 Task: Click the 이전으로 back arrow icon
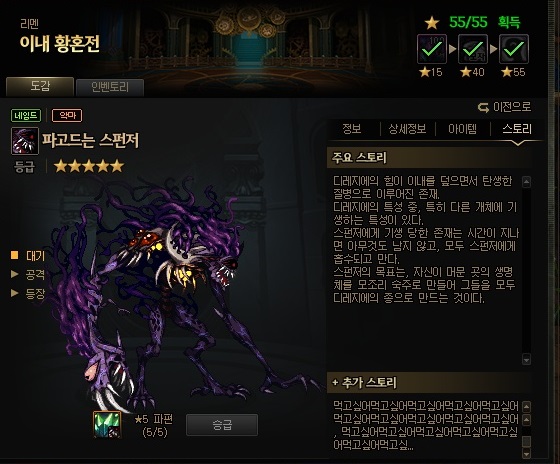coord(483,107)
